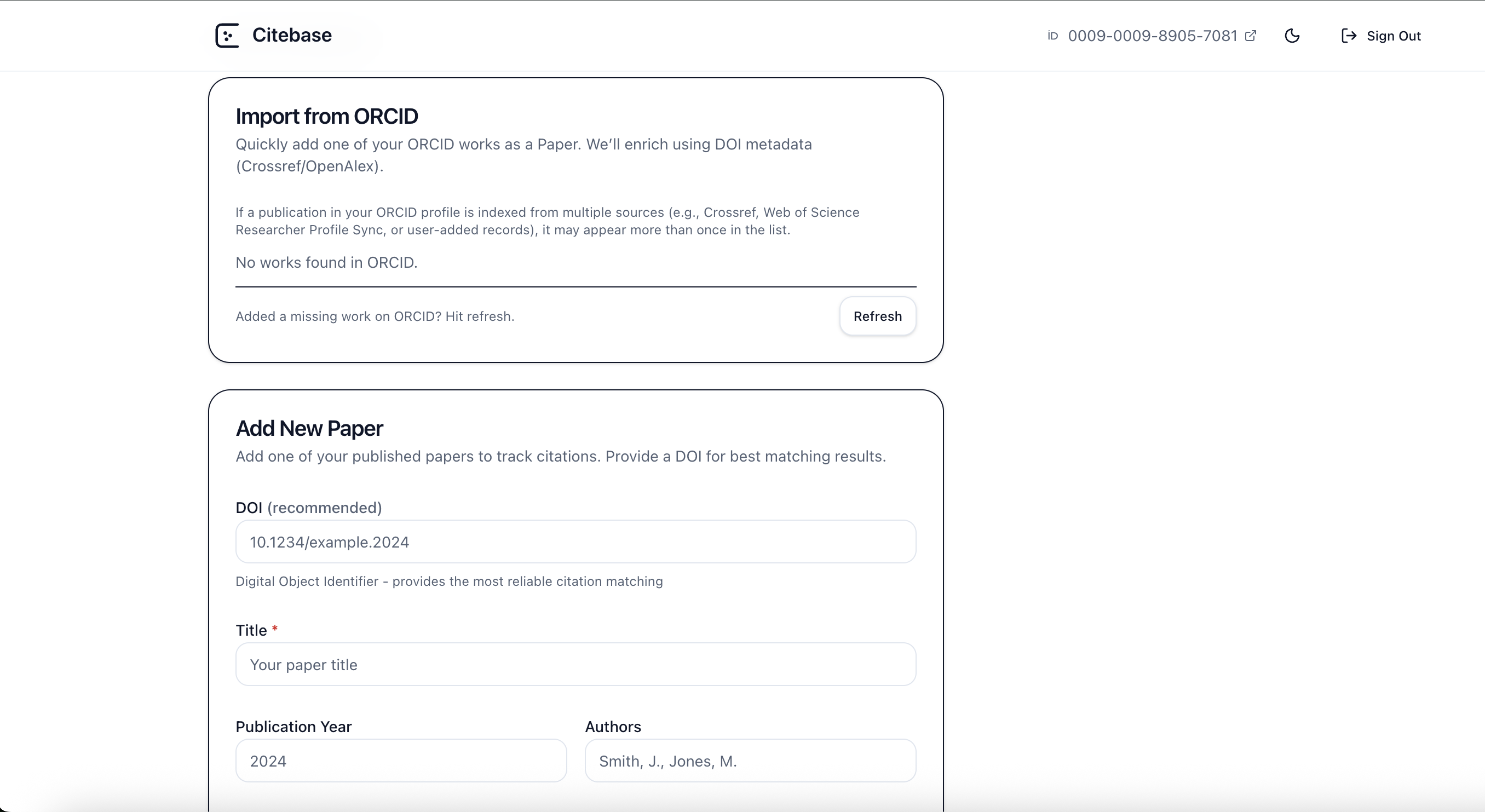The image size is (1485, 812).
Task: Click the Publication Year label
Action: [293, 727]
